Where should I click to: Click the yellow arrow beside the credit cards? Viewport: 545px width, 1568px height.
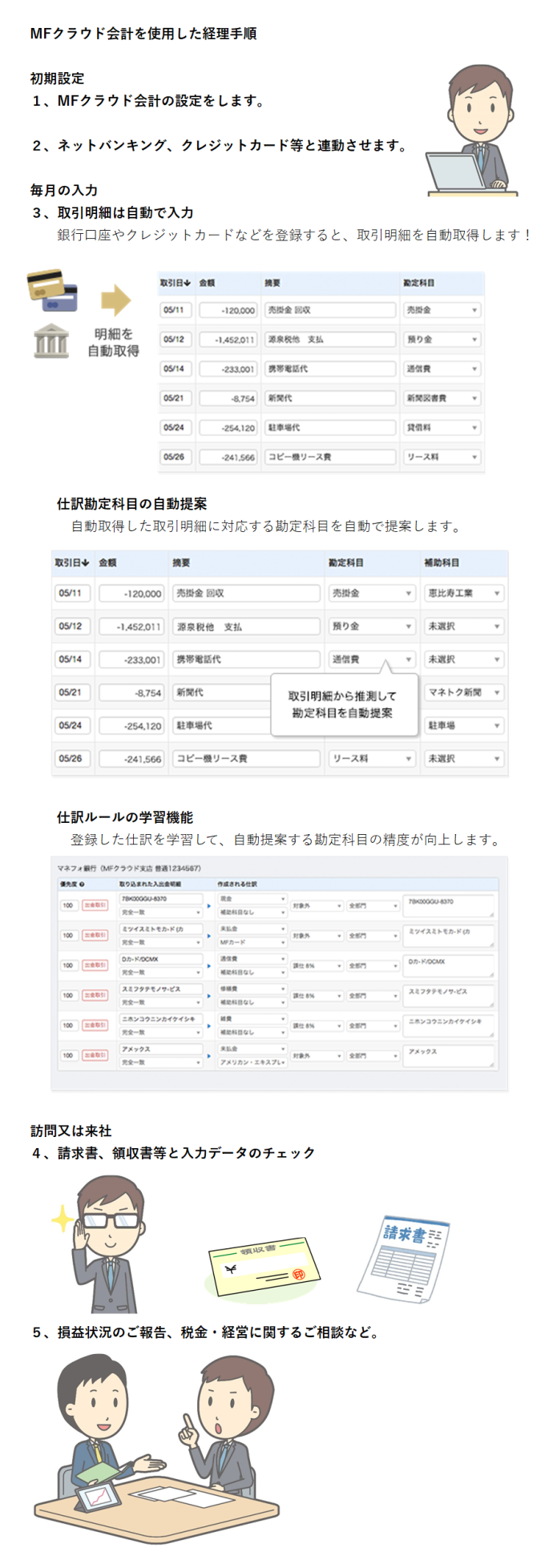tap(116, 300)
